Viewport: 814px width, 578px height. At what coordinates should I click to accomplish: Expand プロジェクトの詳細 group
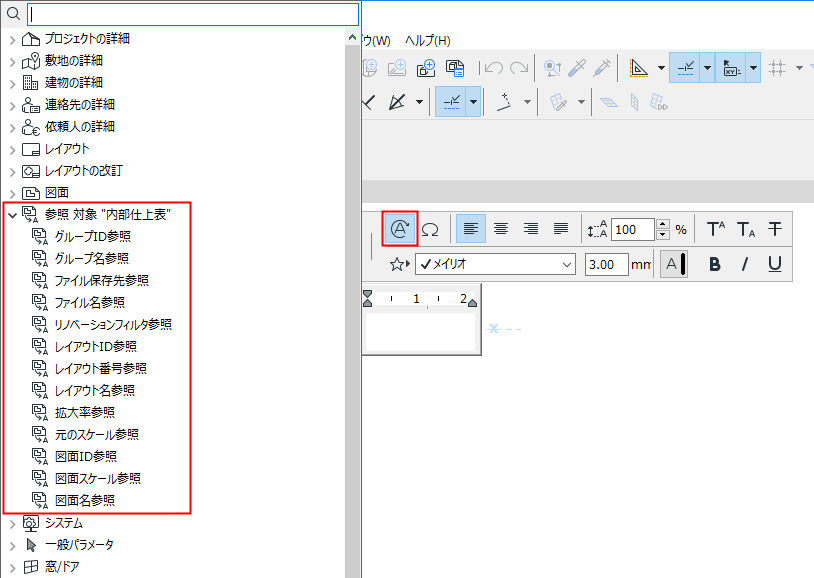tap(13, 39)
